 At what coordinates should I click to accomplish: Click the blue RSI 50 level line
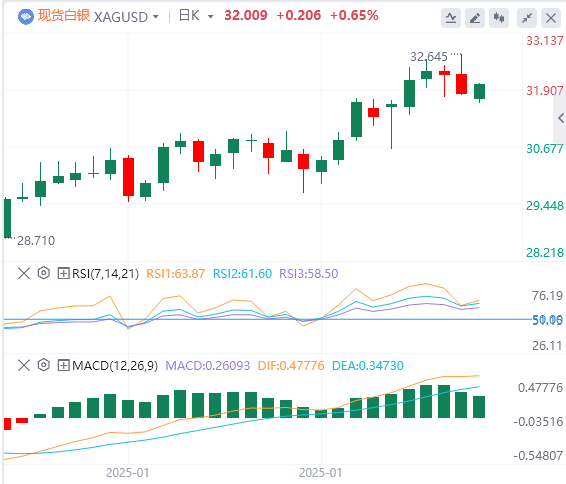point(267,319)
